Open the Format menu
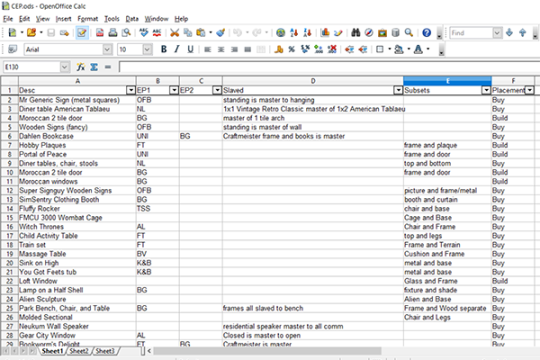The width and height of the screenshot is (540, 360). click(87, 19)
